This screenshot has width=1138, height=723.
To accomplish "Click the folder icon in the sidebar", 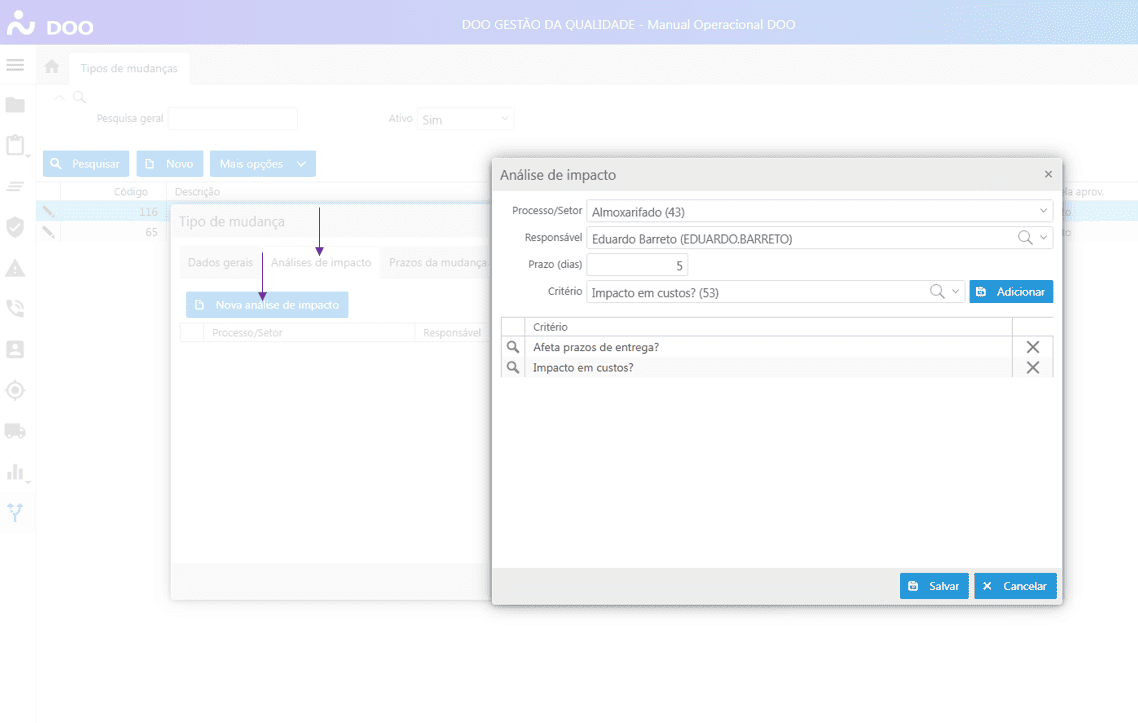I will coord(15,105).
